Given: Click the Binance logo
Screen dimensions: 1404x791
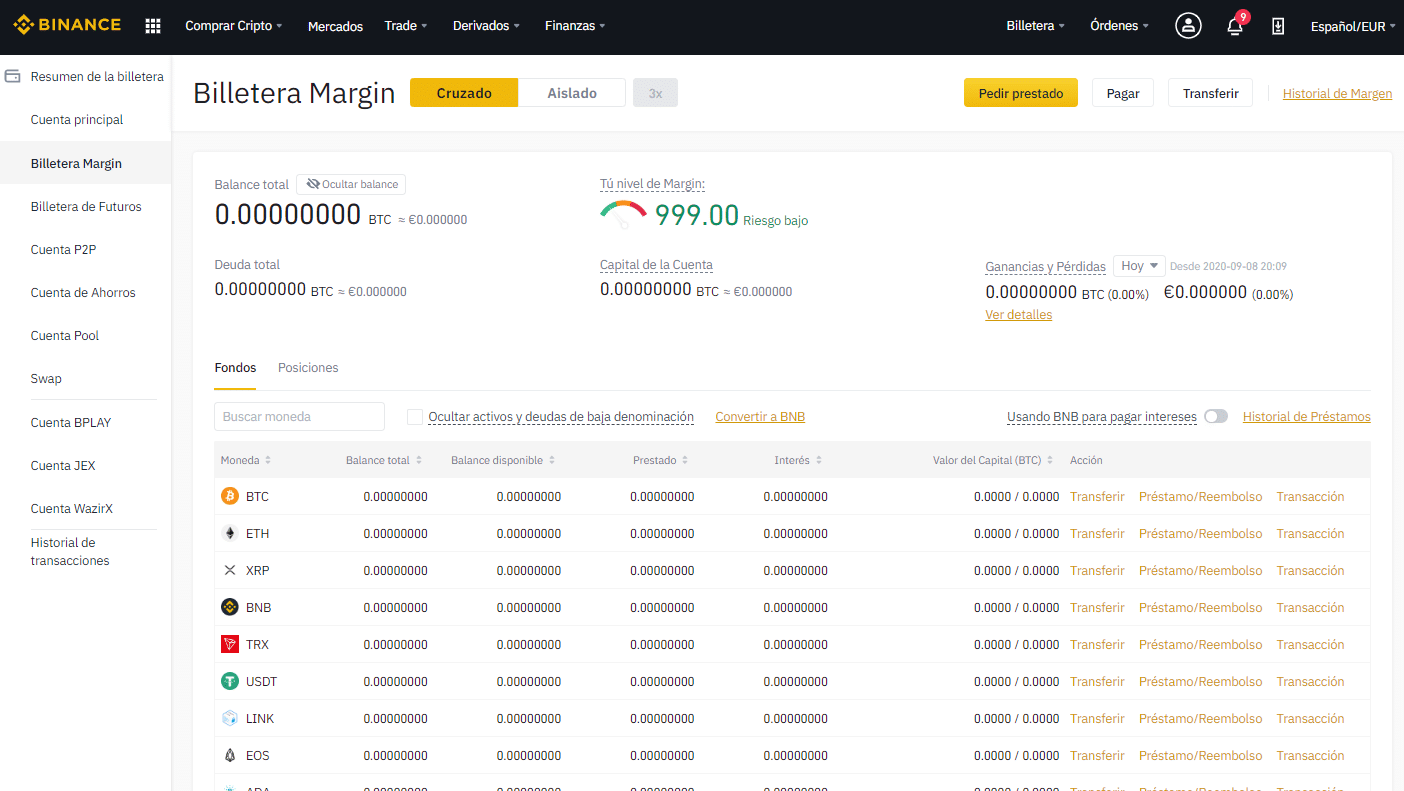Looking at the screenshot, I should (x=67, y=25).
